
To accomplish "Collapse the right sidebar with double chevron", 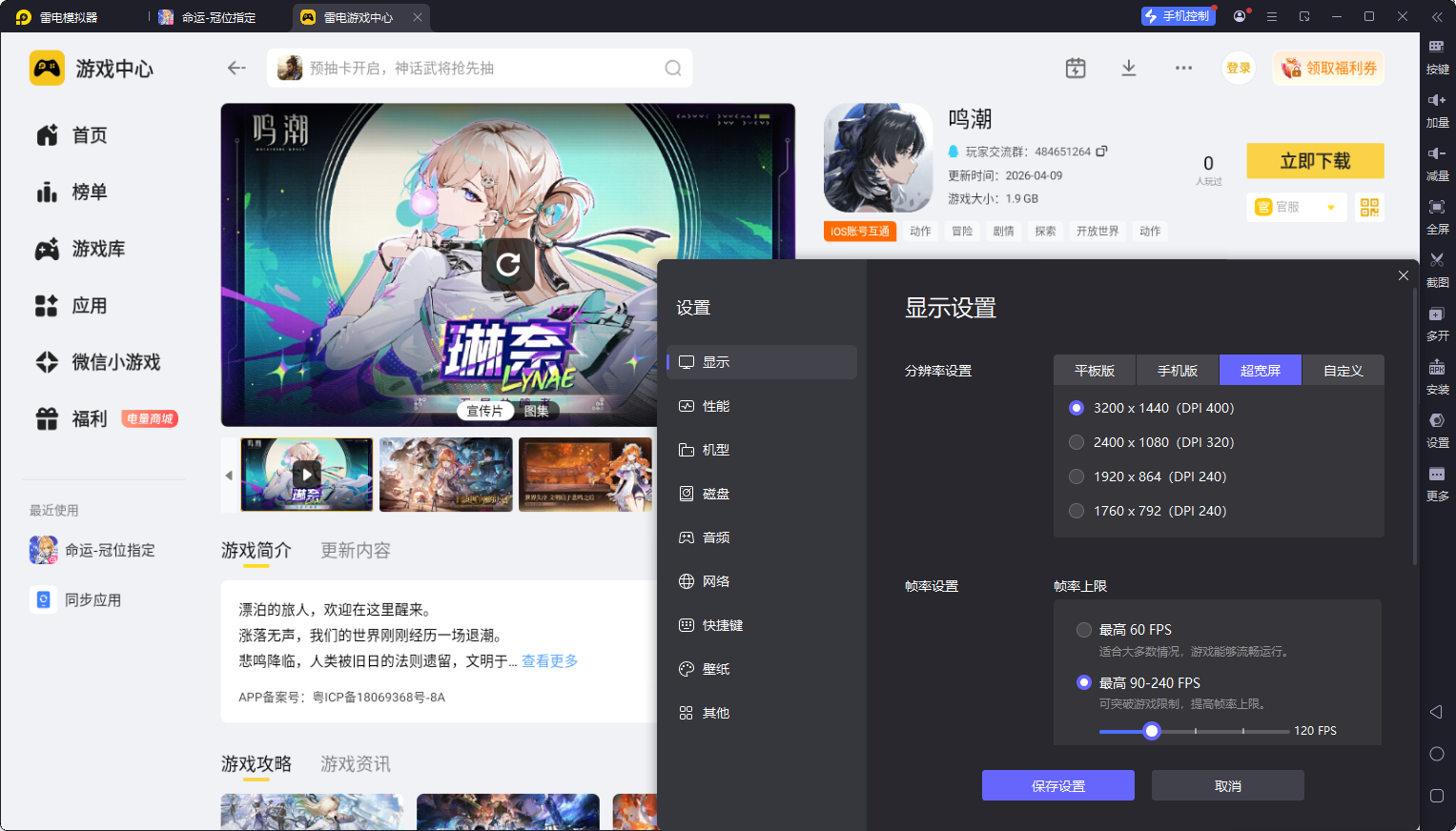I will point(1437,16).
